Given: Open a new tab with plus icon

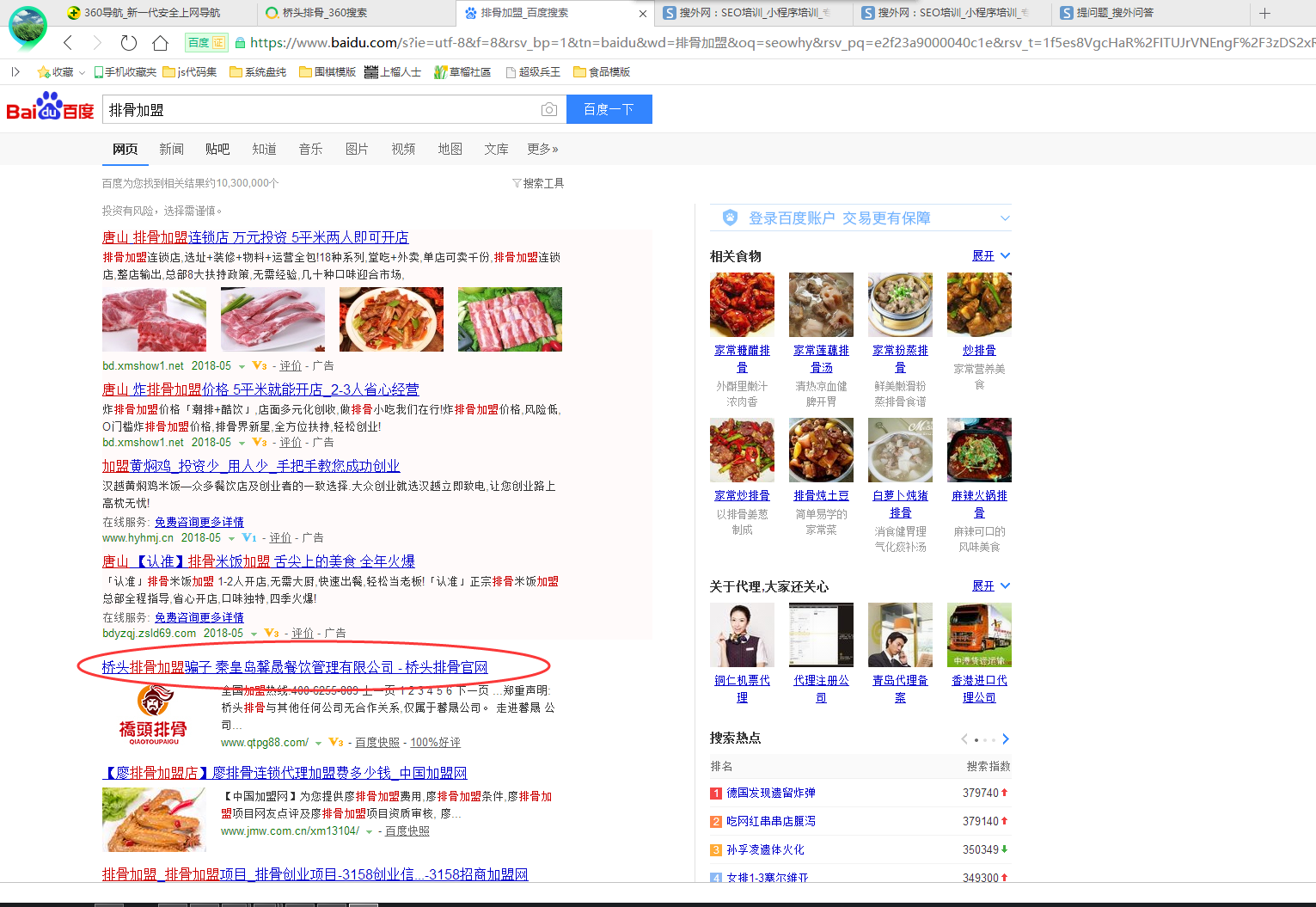Looking at the screenshot, I should [1264, 13].
